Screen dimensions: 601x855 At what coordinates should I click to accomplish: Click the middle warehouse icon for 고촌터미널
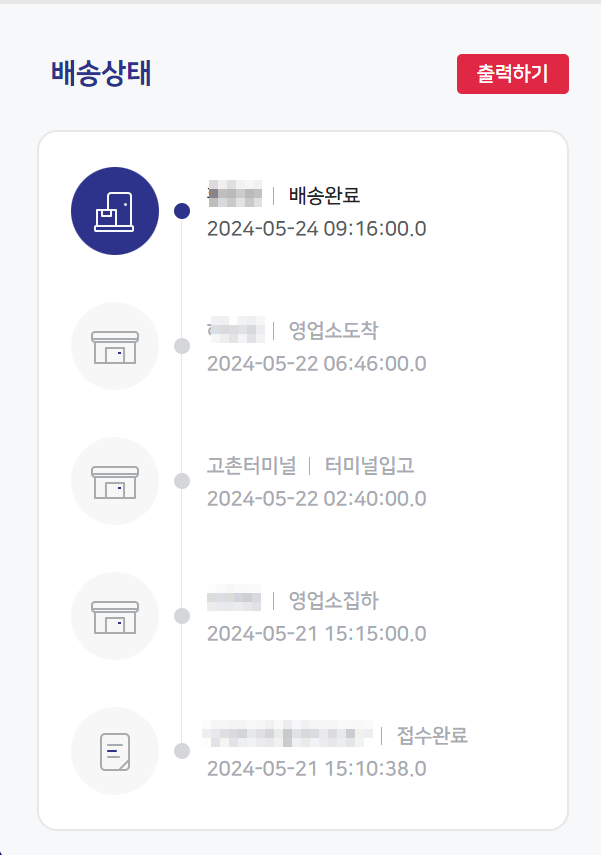[114, 481]
